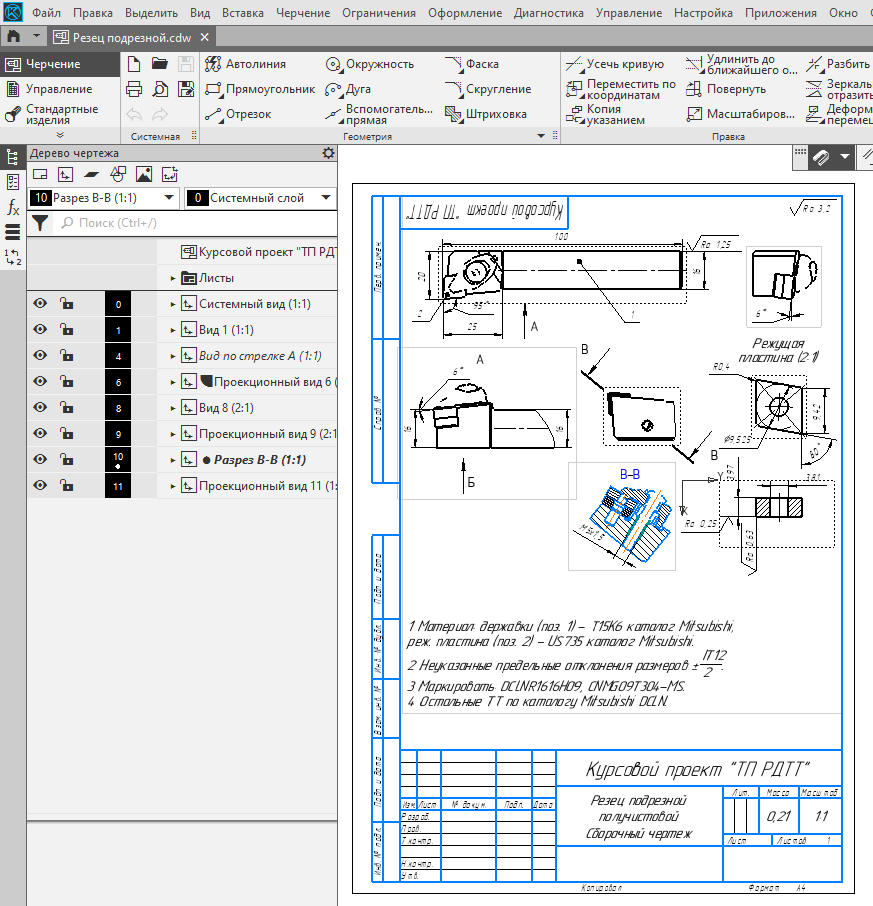Open the Диагностика menu
The width and height of the screenshot is (873, 906).
tap(548, 14)
